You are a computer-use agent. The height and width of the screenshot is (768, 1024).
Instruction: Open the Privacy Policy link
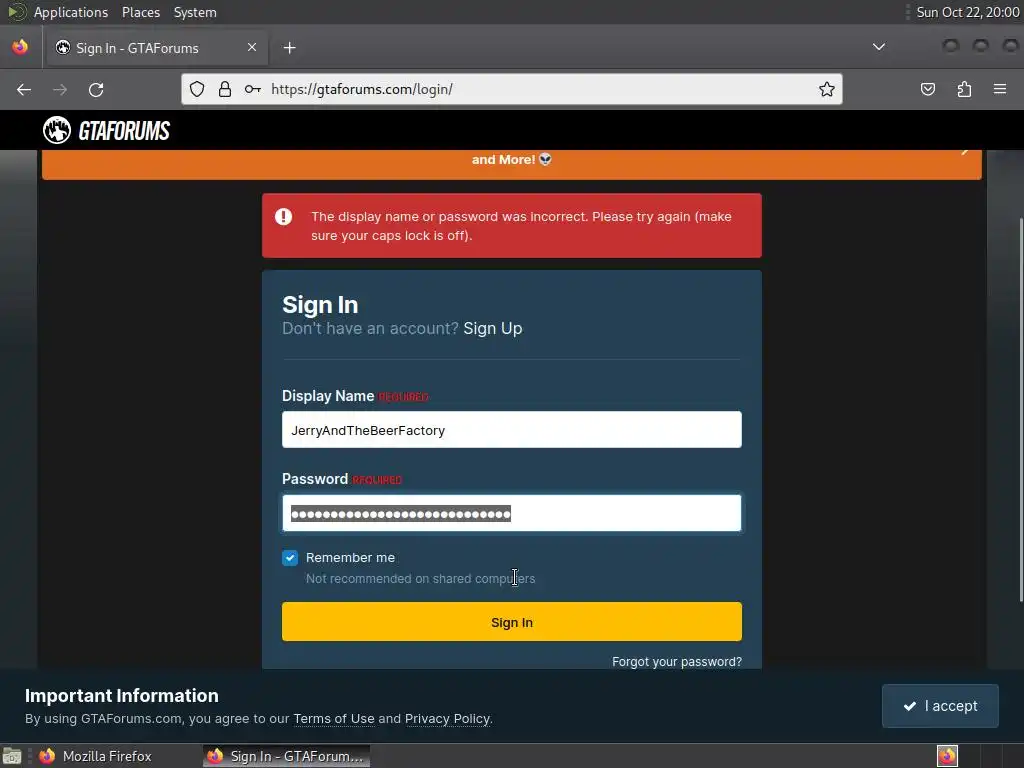[447, 718]
